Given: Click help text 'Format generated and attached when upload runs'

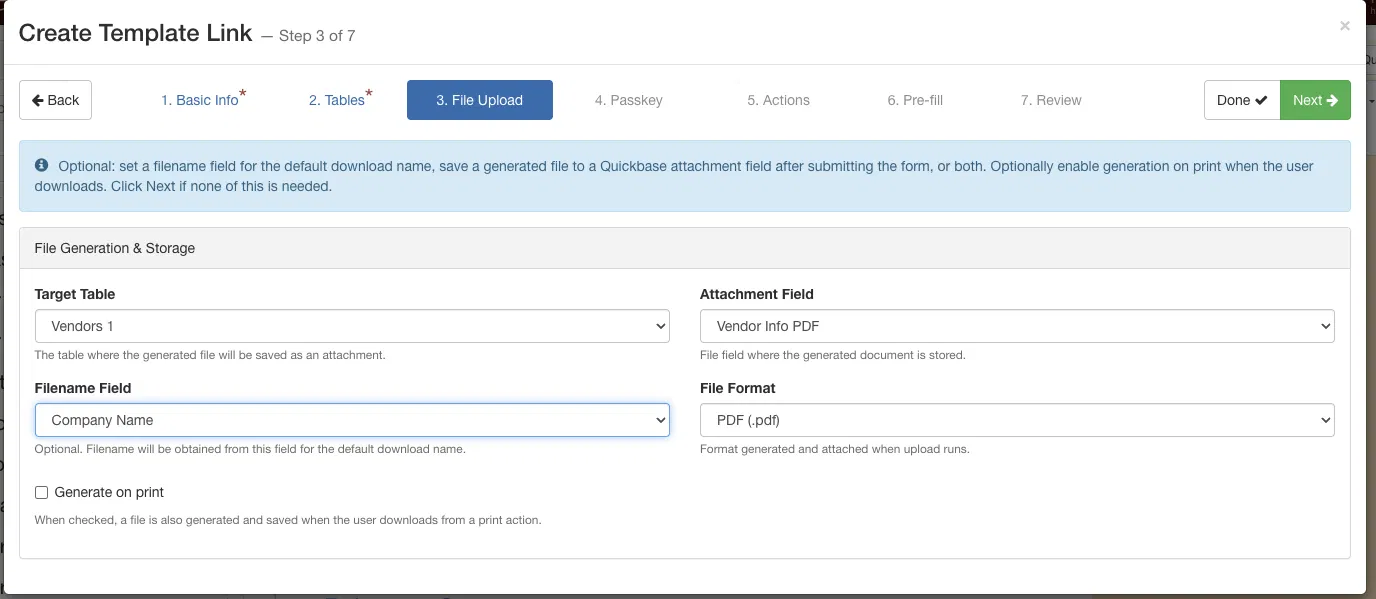Looking at the screenshot, I should (835, 449).
